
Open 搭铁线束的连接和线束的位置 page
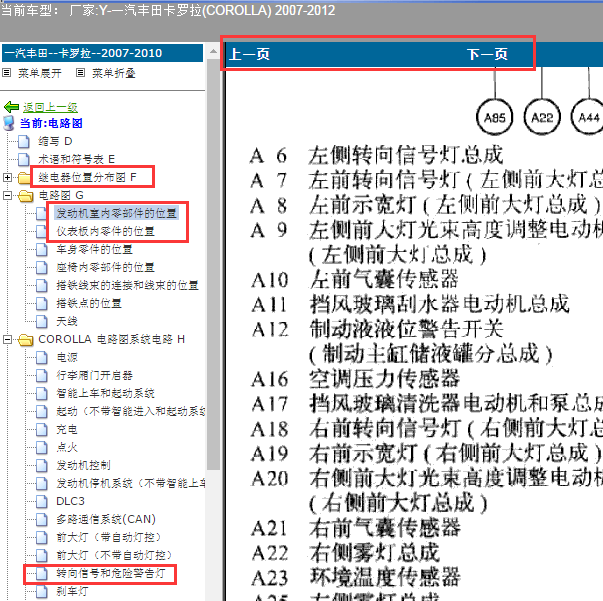point(127,285)
